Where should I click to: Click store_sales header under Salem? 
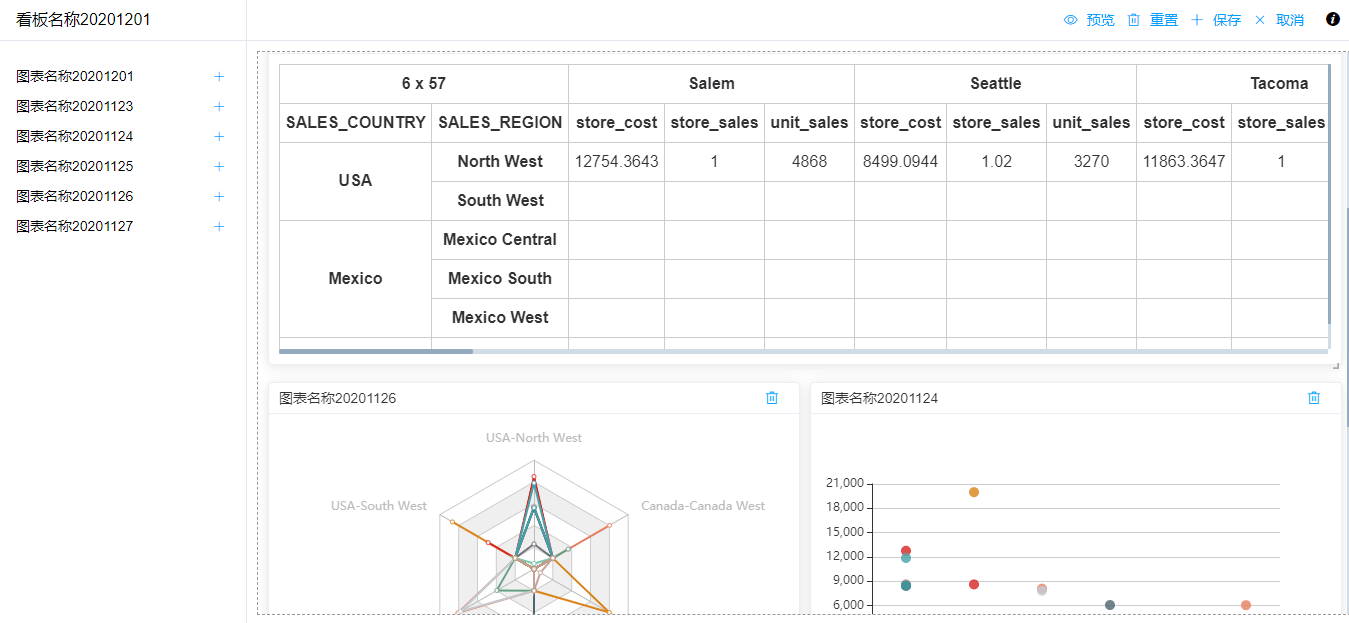coord(715,123)
